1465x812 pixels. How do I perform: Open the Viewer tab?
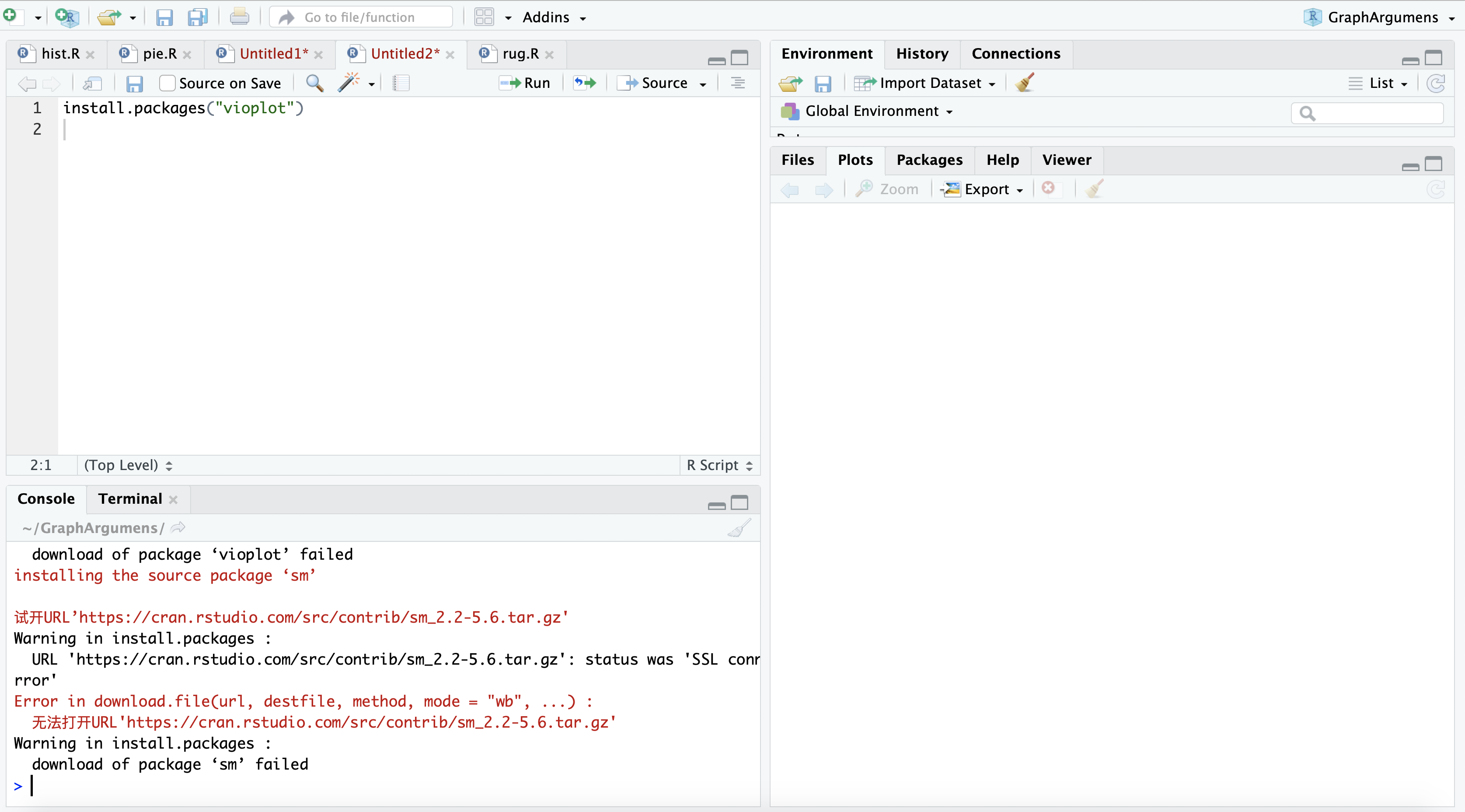coord(1067,160)
